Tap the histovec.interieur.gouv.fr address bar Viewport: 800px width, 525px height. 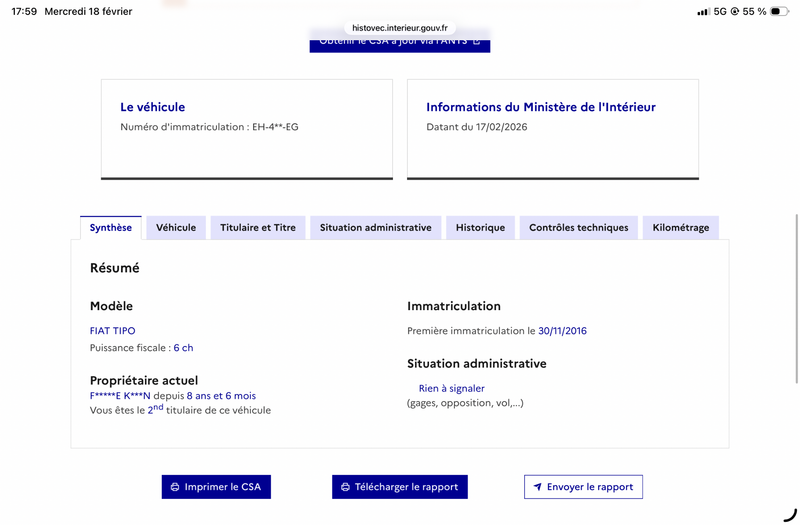point(399,28)
